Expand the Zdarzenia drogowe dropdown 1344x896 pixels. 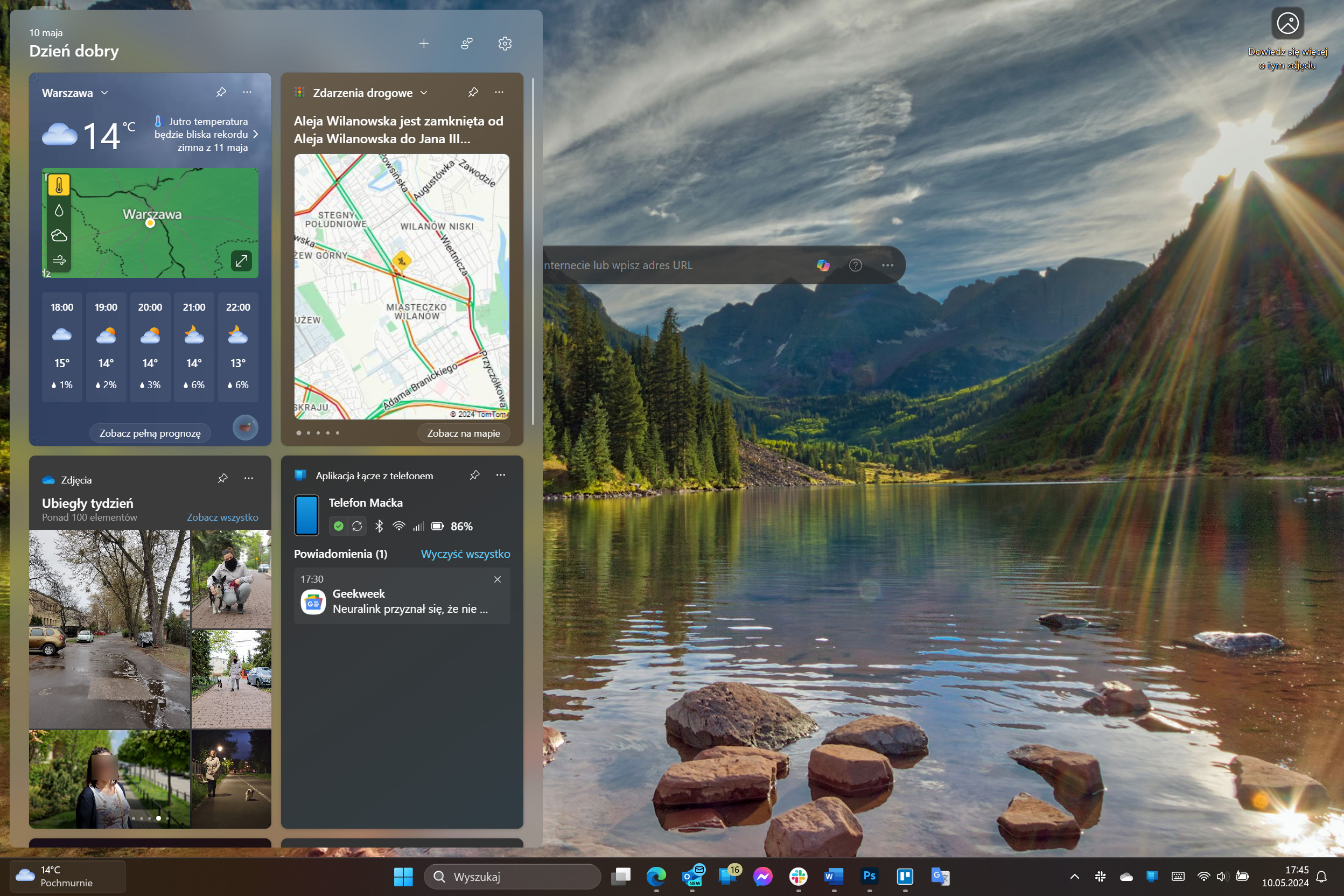click(x=423, y=93)
